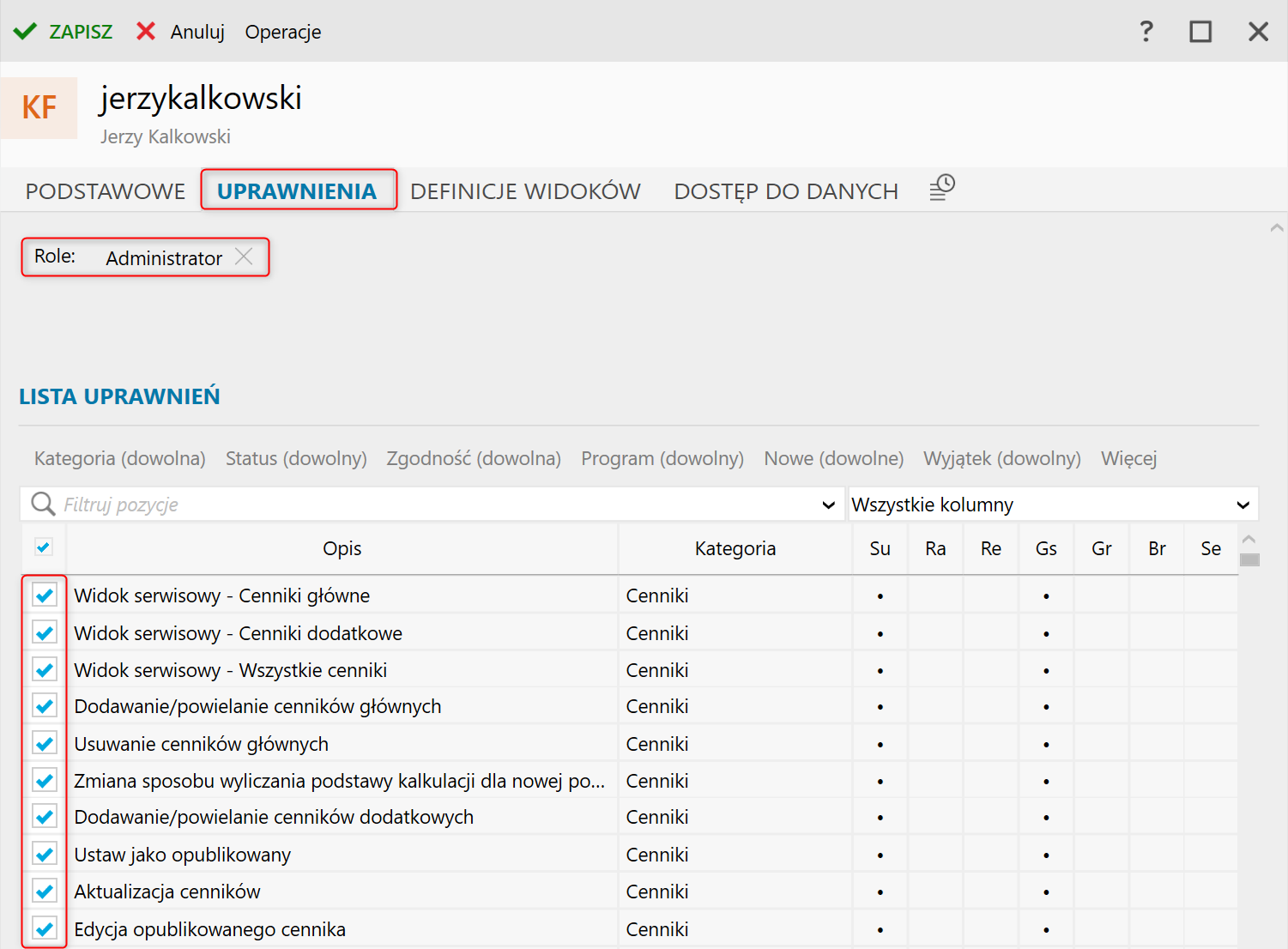Click the Filtruj pozycje search field

tap(429, 505)
